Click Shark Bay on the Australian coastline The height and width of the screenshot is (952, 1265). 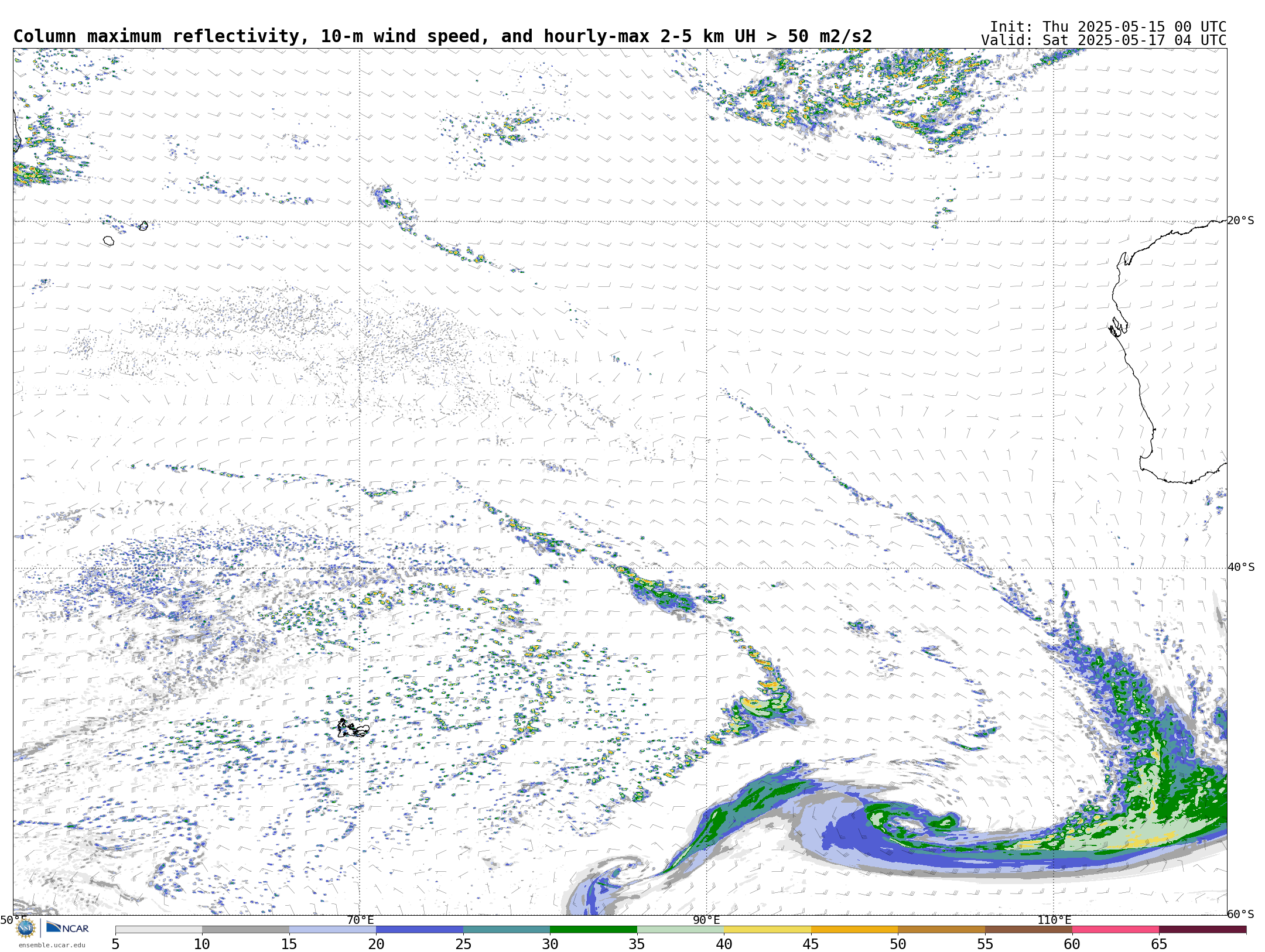click(x=1119, y=327)
